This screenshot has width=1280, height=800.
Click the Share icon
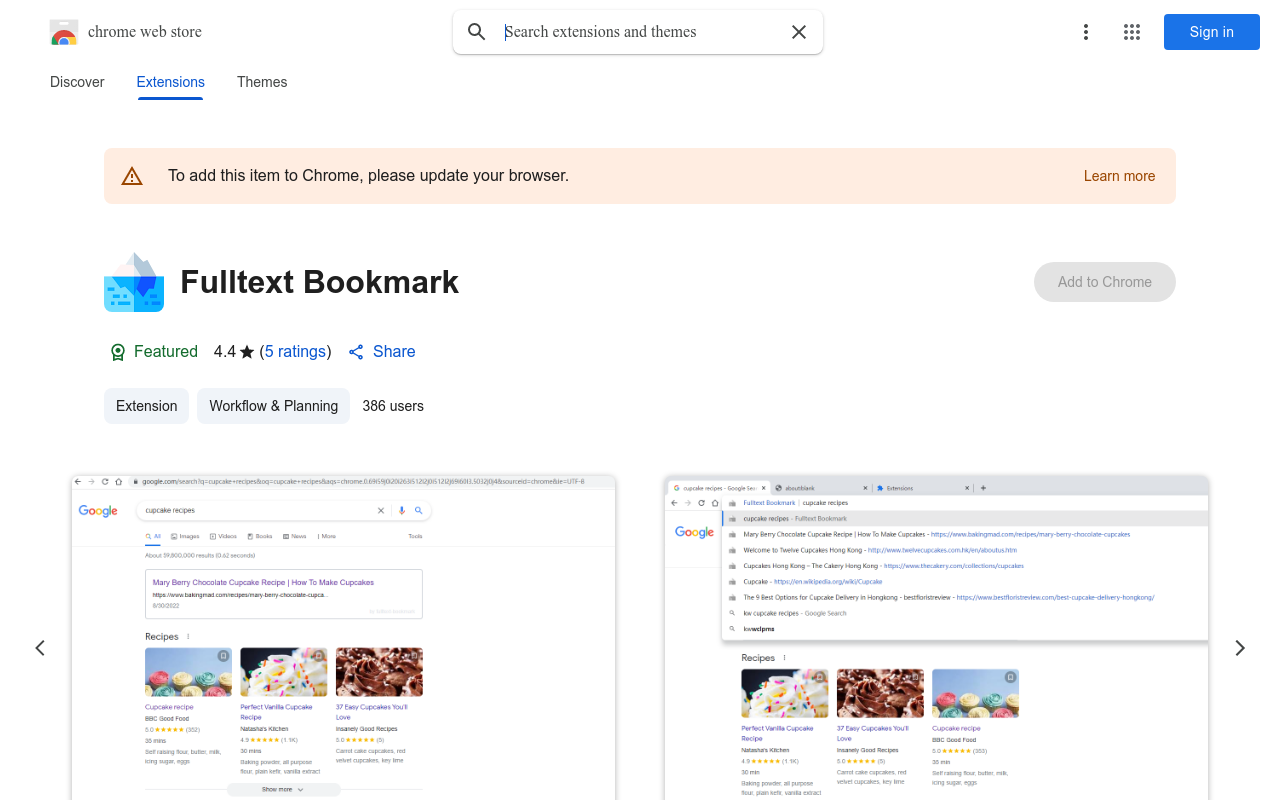(x=356, y=352)
